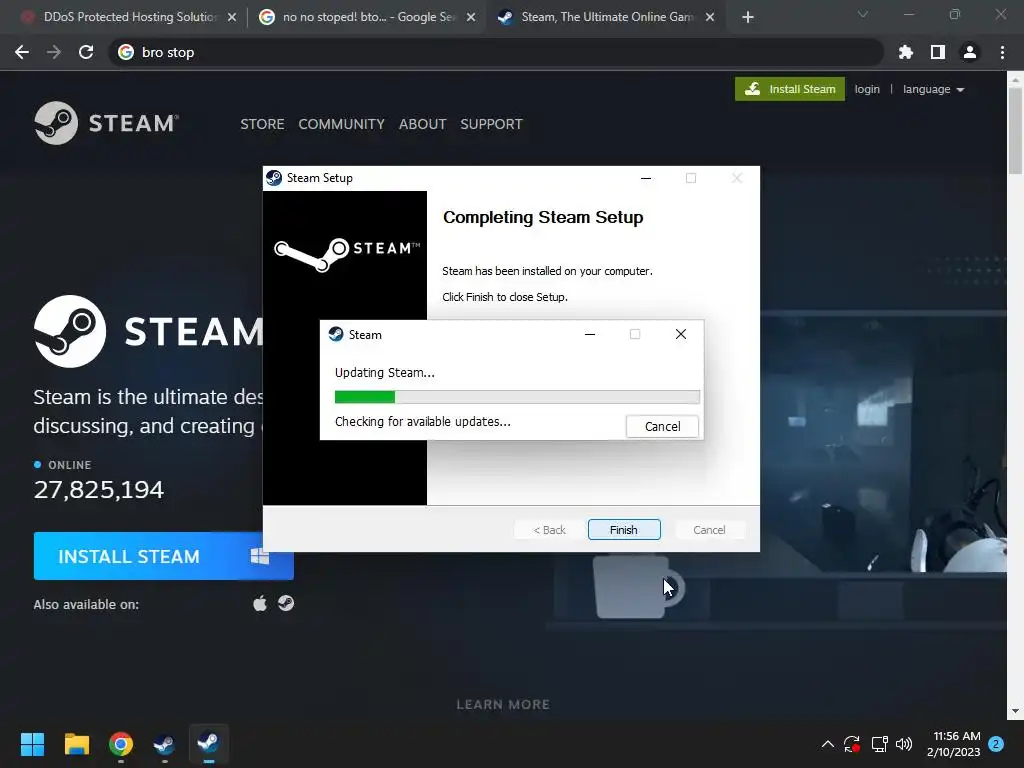
Task: Click the first Steam taskbar icon
Action: (165, 744)
